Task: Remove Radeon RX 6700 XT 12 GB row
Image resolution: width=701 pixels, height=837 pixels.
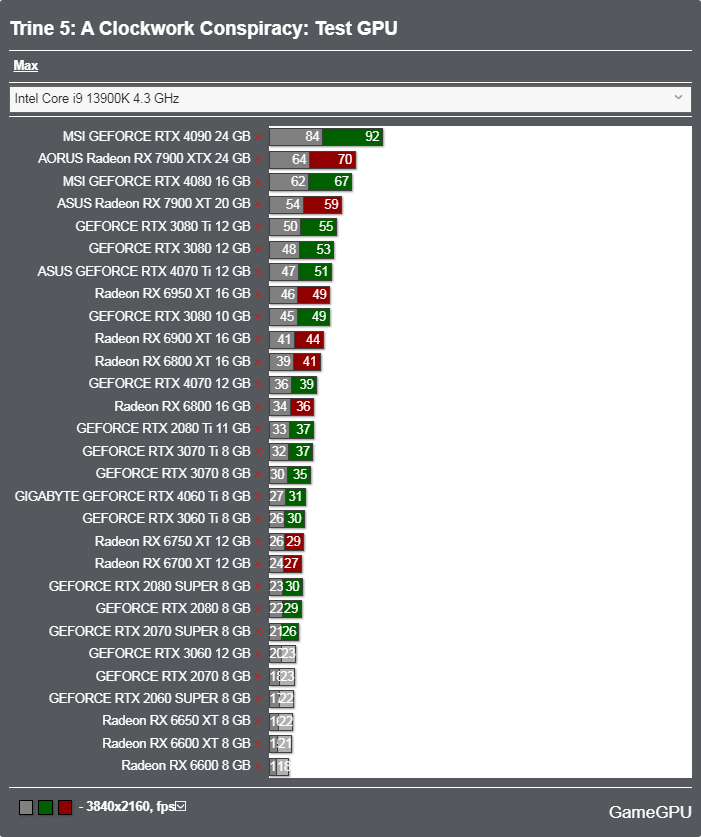Action: (x=258, y=564)
